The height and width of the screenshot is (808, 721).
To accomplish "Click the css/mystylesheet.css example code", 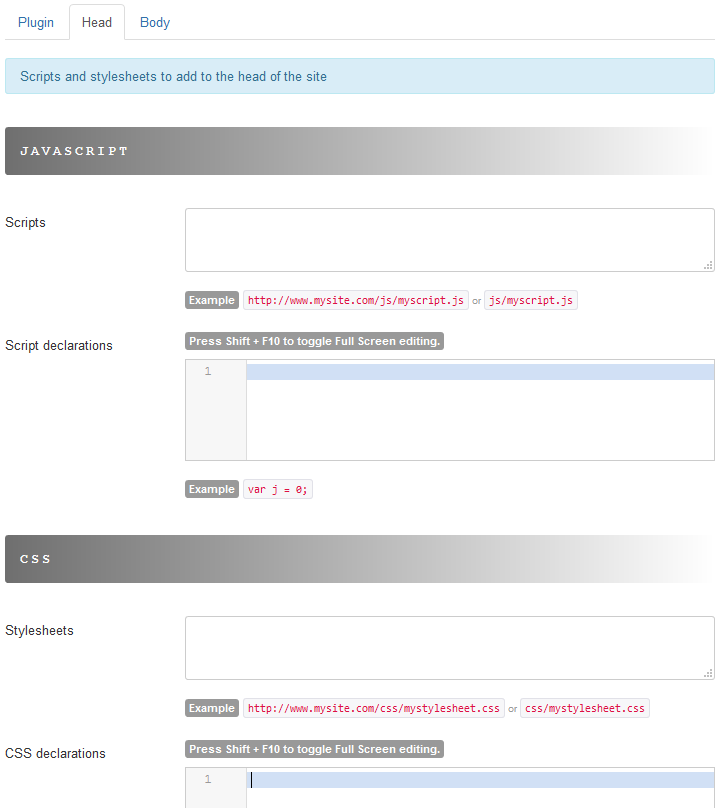I will (585, 708).
